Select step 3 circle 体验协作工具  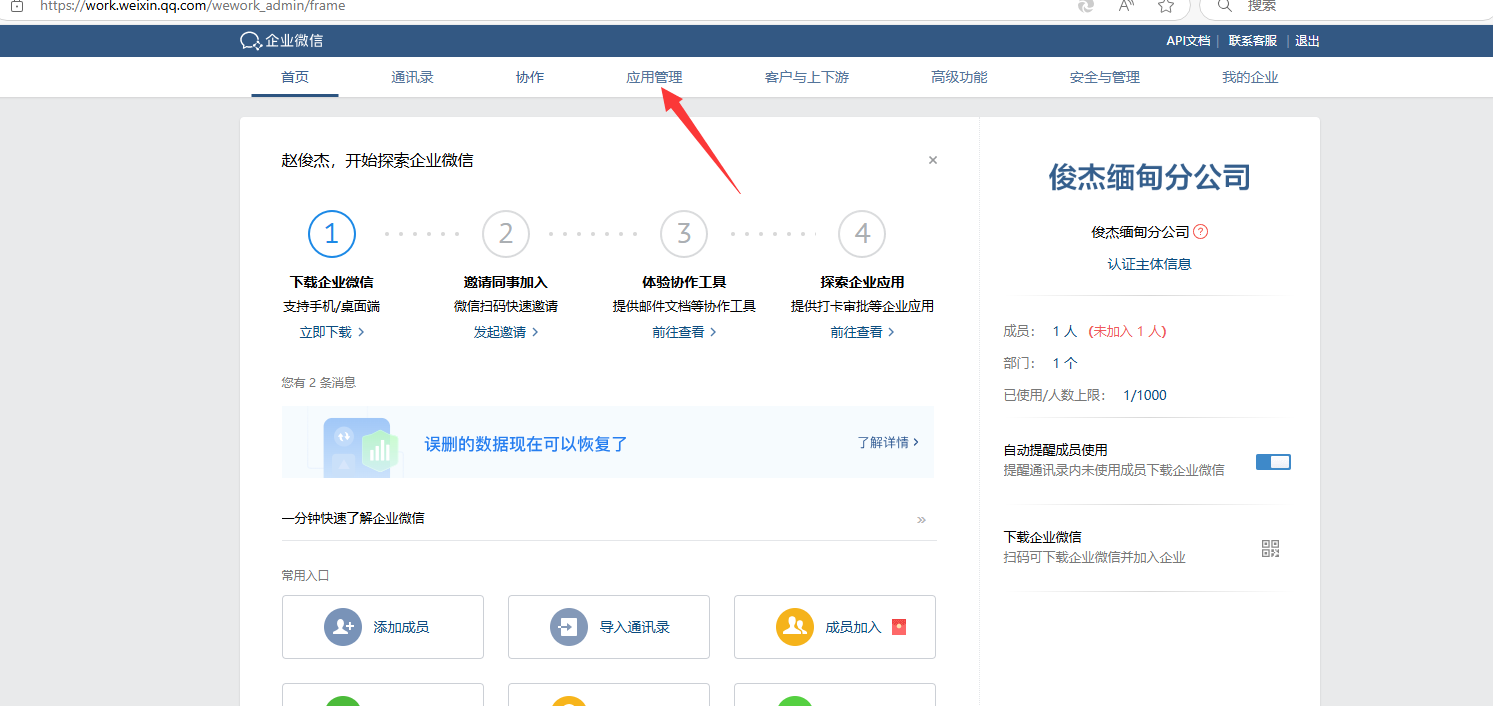[684, 234]
